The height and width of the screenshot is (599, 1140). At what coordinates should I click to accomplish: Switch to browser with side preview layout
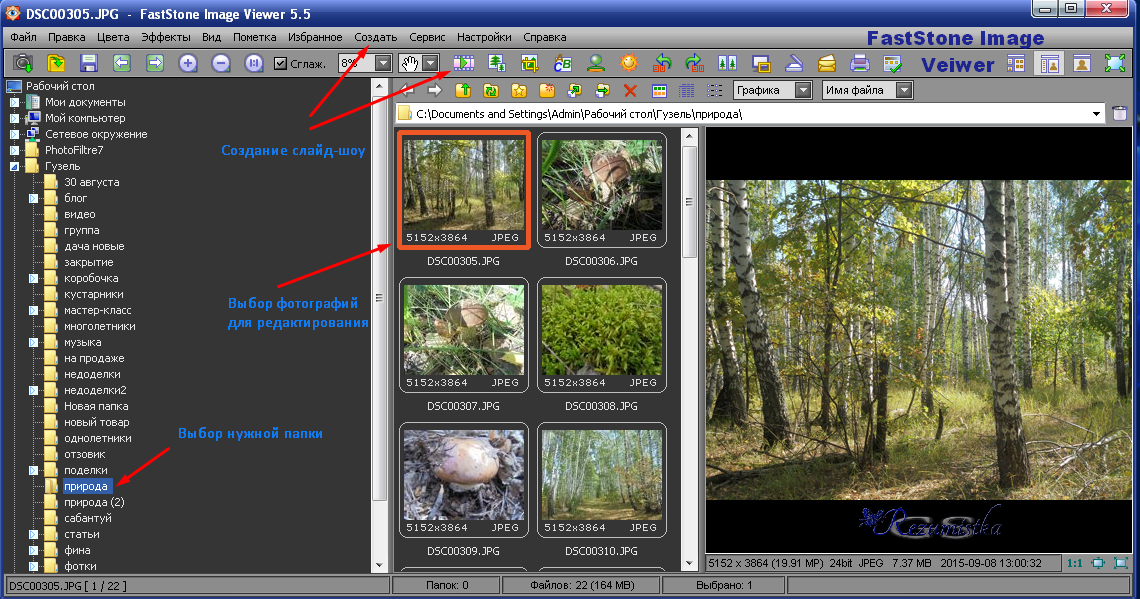pos(1049,63)
